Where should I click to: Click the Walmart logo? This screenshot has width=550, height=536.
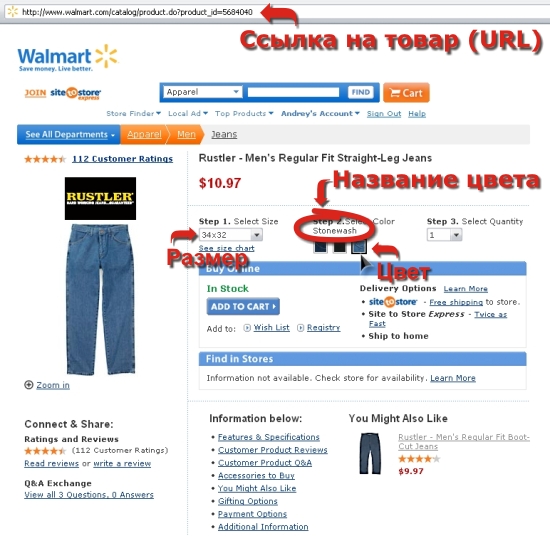coord(68,58)
